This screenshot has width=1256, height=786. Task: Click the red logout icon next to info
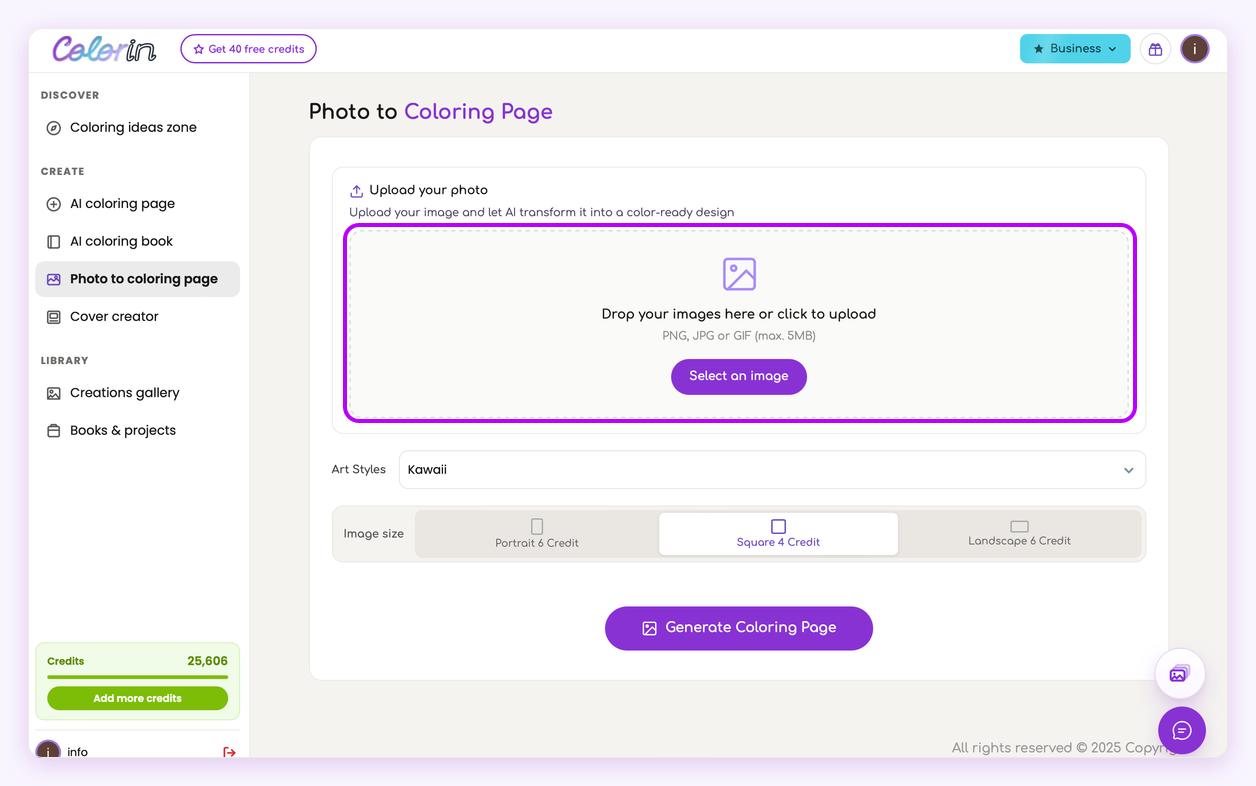pyautogui.click(x=229, y=752)
